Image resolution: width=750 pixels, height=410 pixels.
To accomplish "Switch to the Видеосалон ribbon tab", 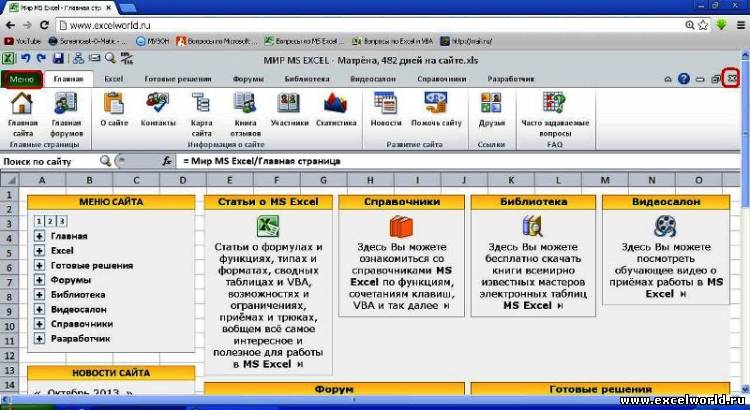I will [x=373, y=79].
